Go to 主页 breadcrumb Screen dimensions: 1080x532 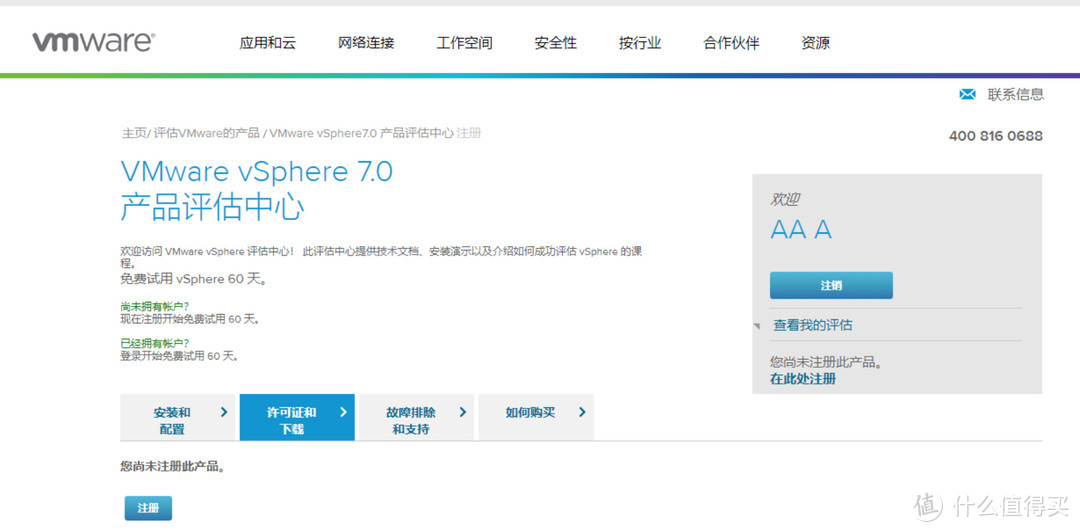(134, 133)
